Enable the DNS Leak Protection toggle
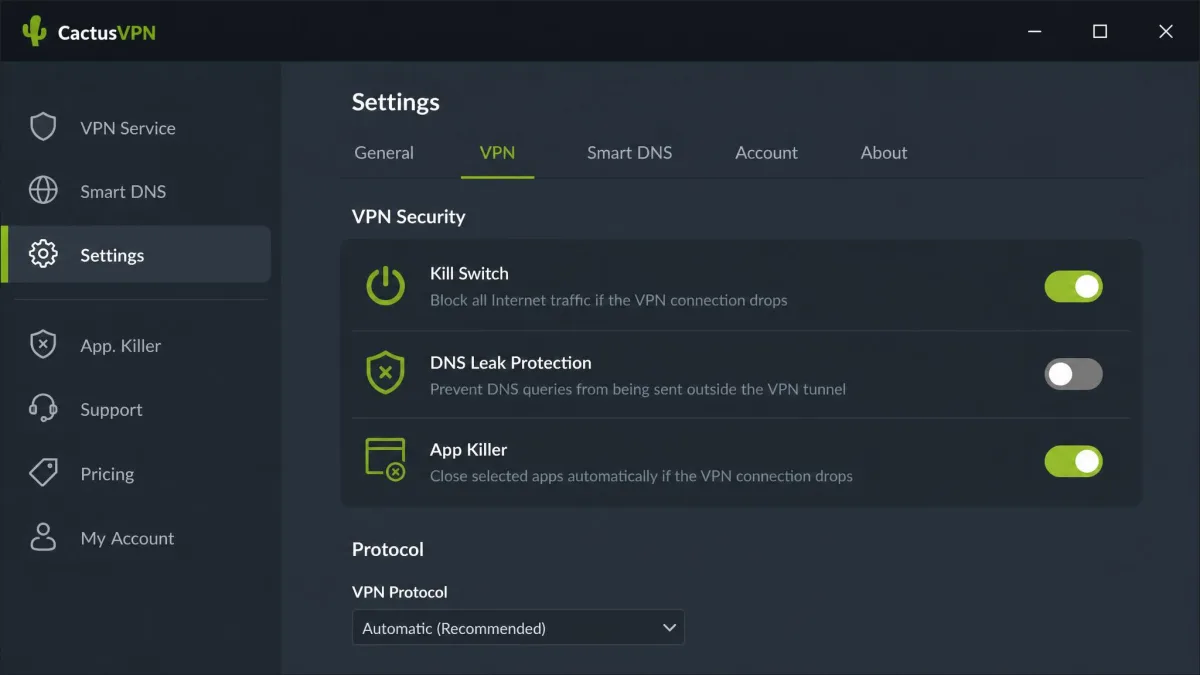This screenshot has width=1200, height=675. click(x=1074, y=374)
